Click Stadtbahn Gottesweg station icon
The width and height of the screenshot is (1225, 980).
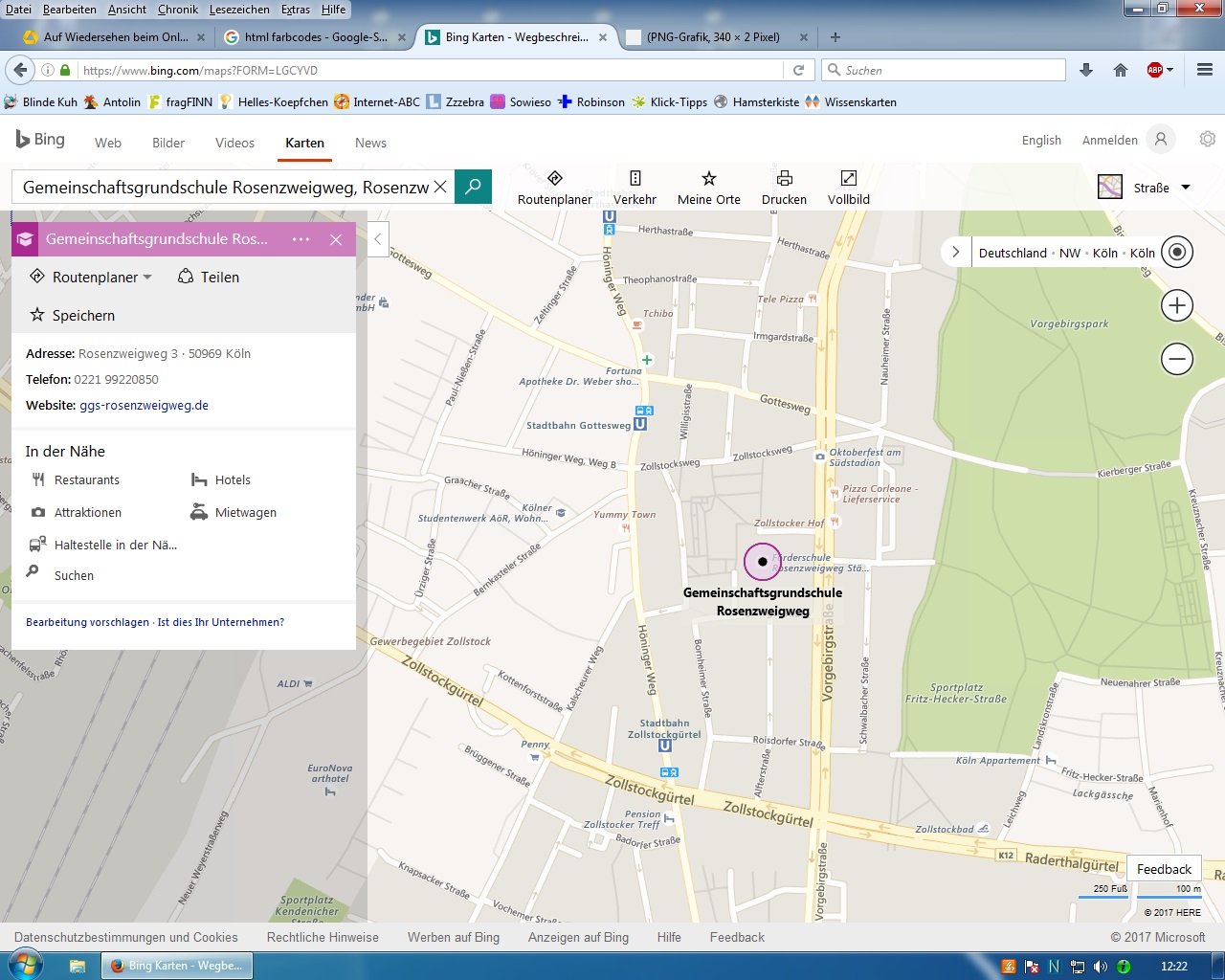coord(639,424)
